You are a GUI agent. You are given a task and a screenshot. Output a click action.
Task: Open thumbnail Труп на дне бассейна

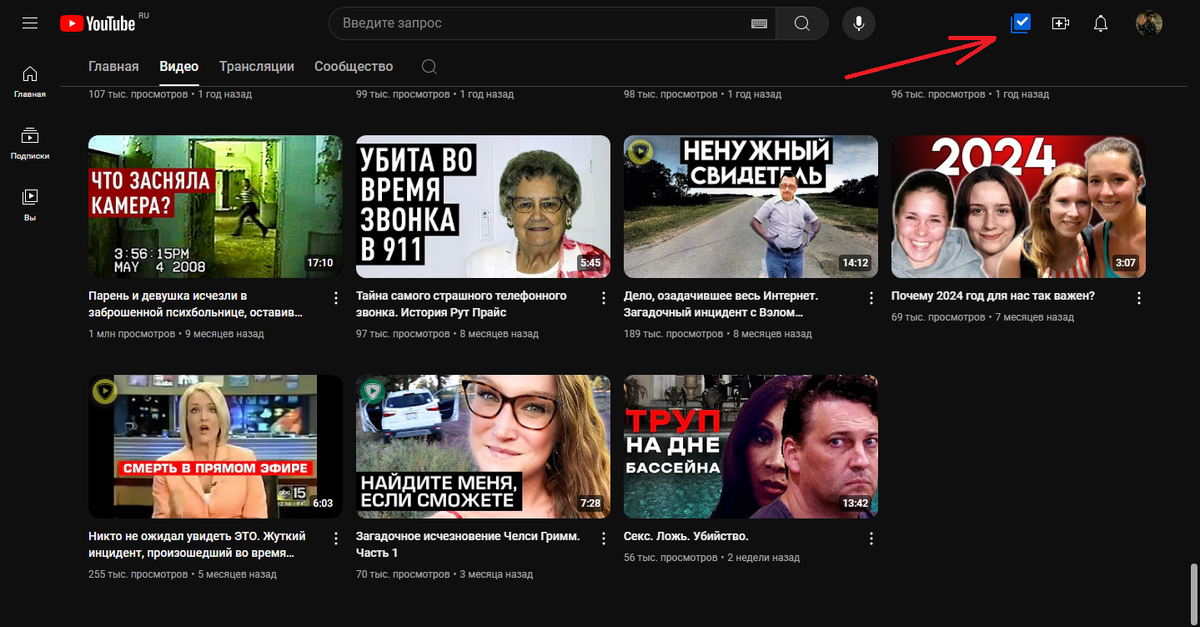(751, 446)
